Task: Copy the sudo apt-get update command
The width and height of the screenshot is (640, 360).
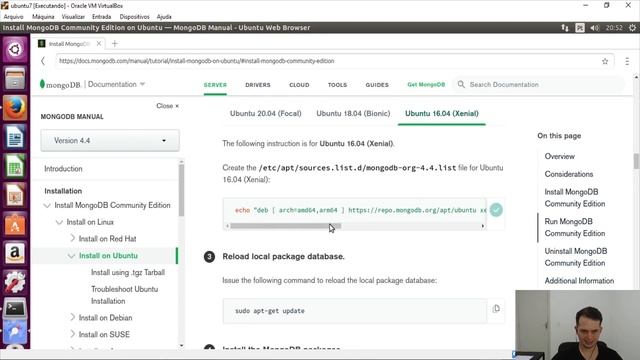Action: (496, 309)
